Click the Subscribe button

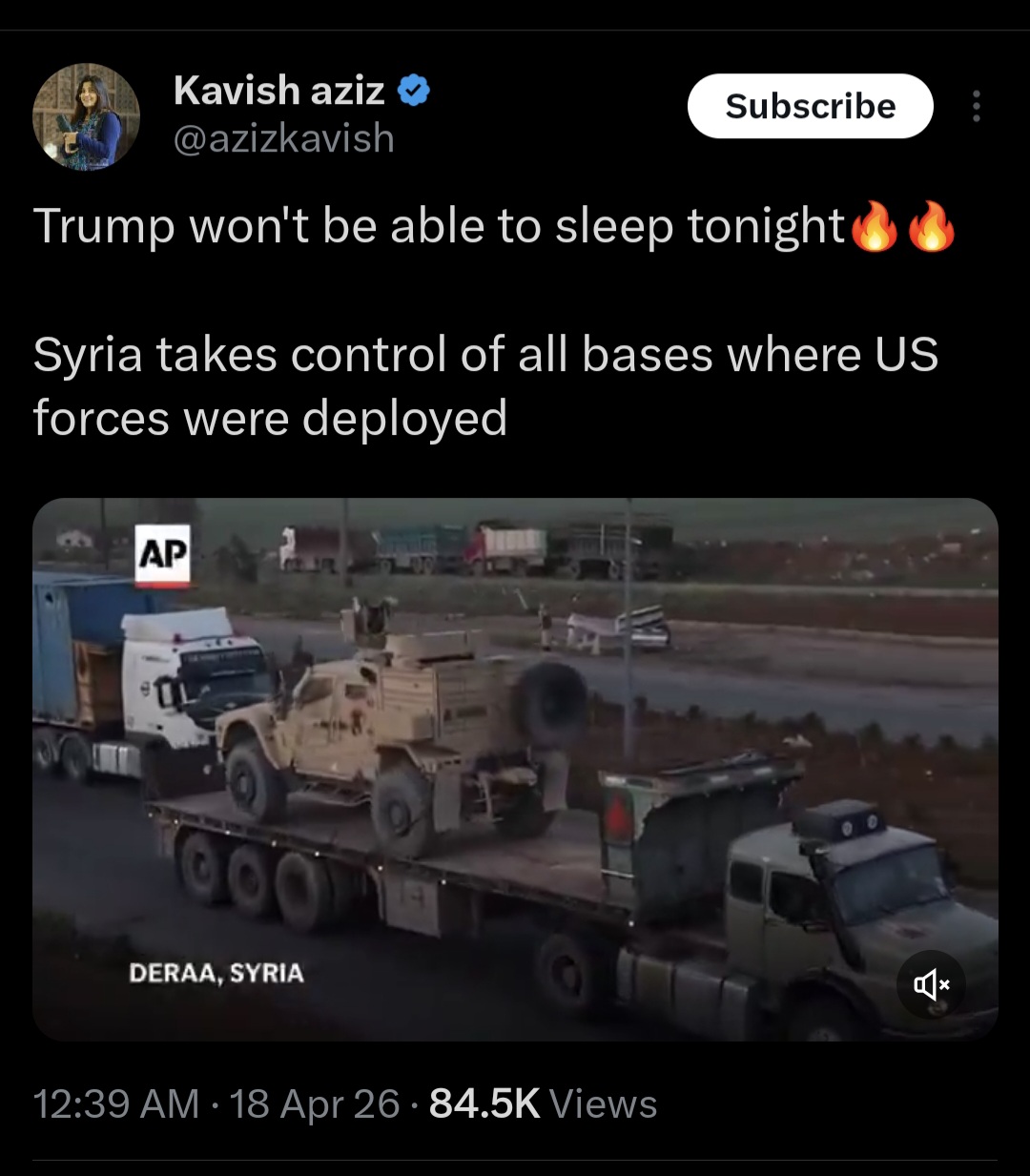[x=810, y=106]
